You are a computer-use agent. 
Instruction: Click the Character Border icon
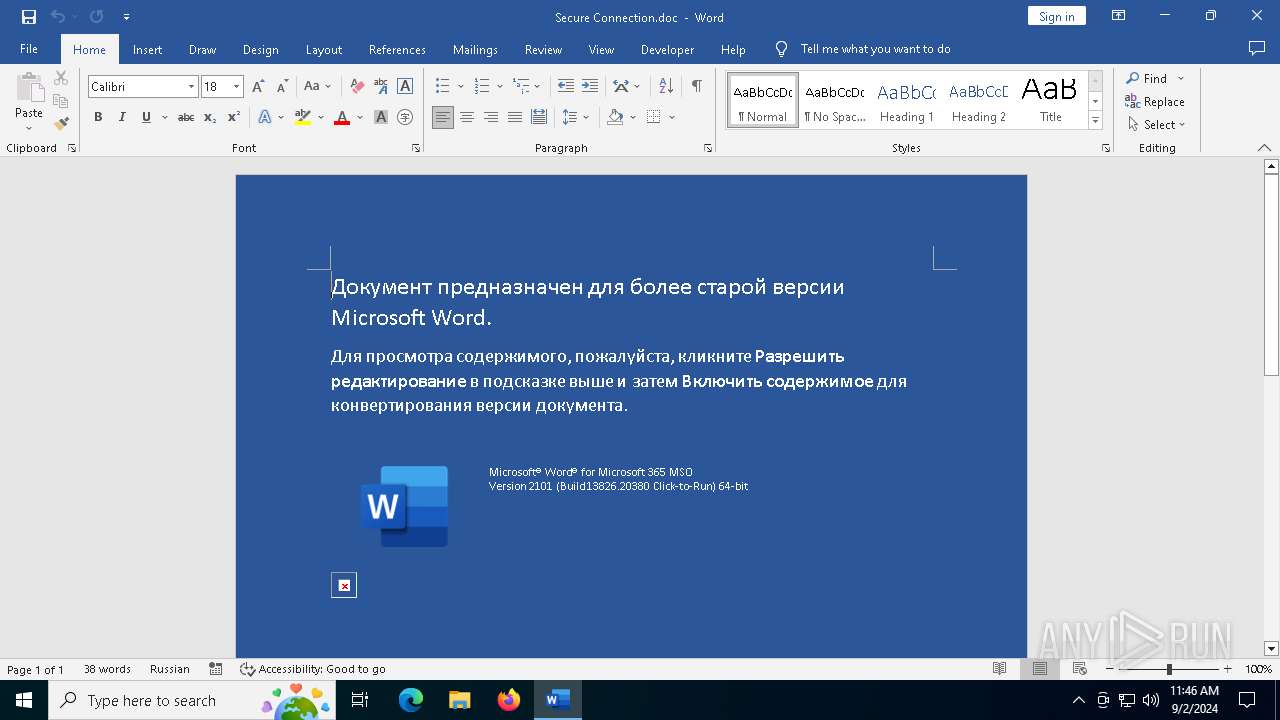tap(405, 87)
